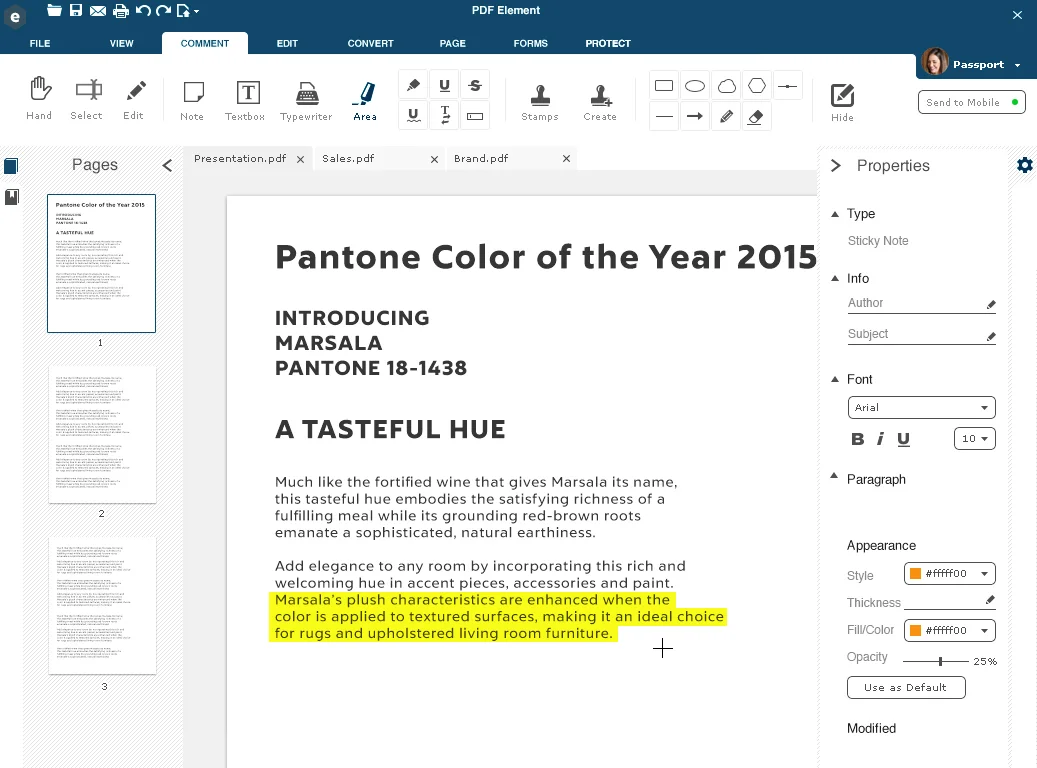This screenshot has height=768, width=1037.
Task: Select the insert text caret tool
Action: (445, 116)
